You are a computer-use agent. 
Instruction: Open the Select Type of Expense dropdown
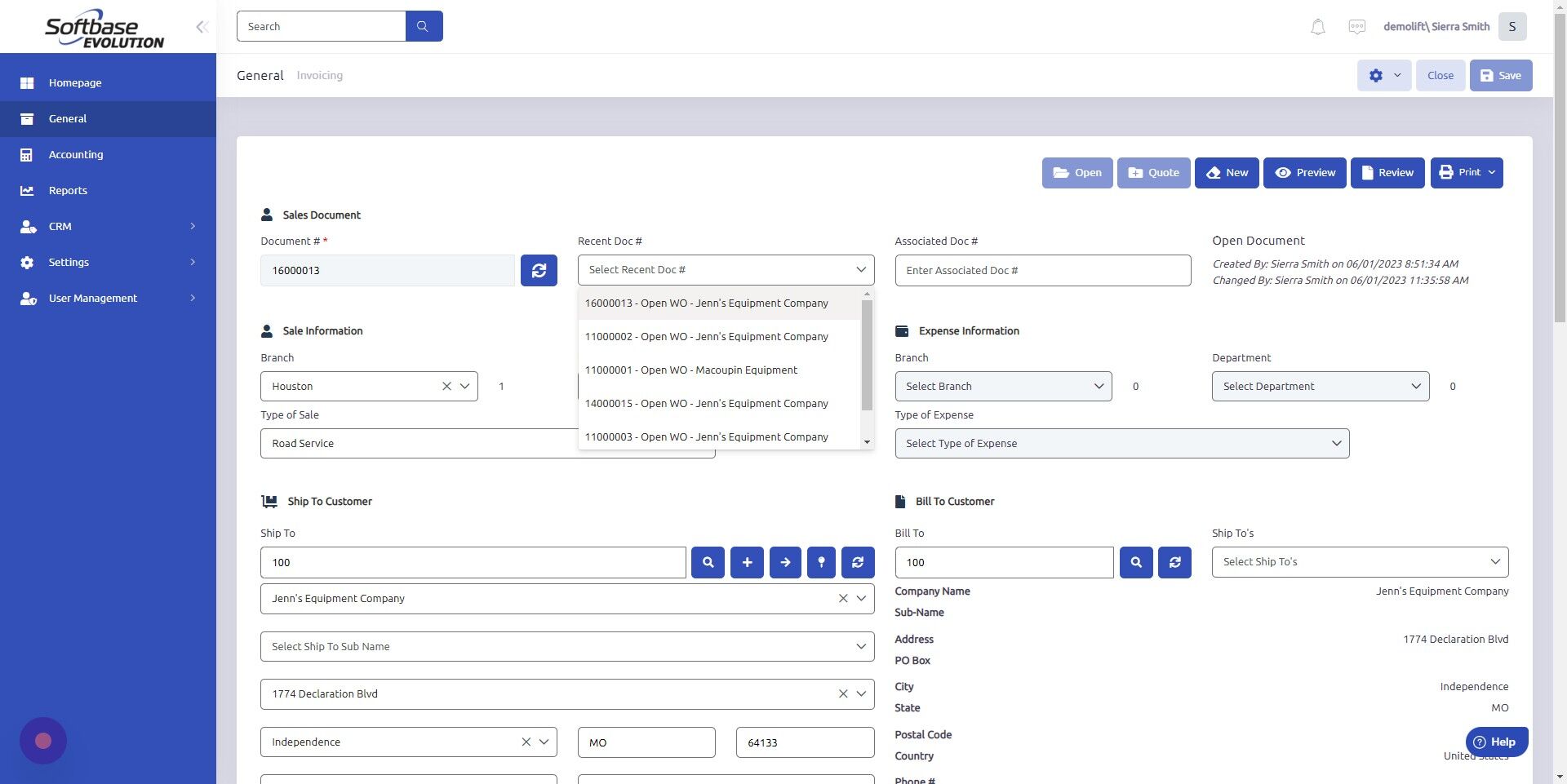1121,443
